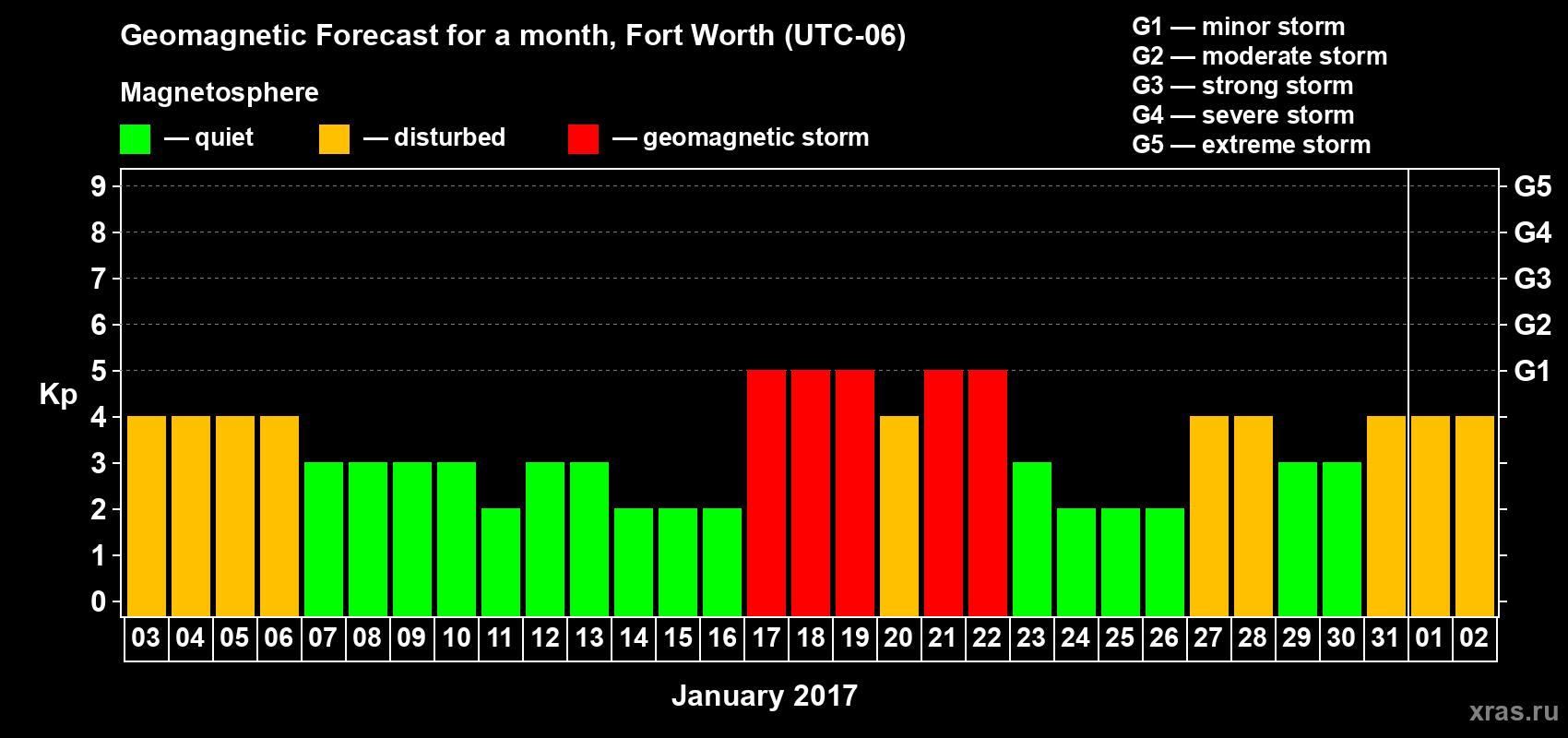Click the date label '18' on x-axis
This screenshot has width=1568, height=738.
810,638
